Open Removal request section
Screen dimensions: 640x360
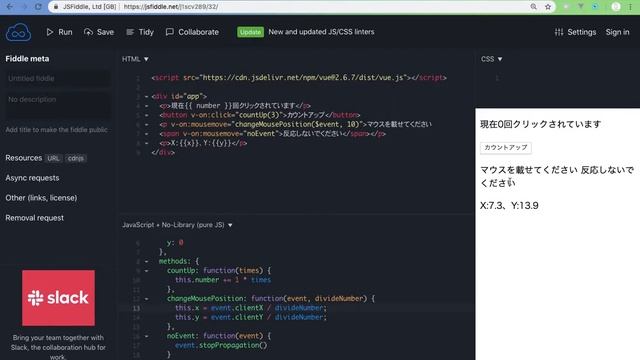(x=35, y=218)
